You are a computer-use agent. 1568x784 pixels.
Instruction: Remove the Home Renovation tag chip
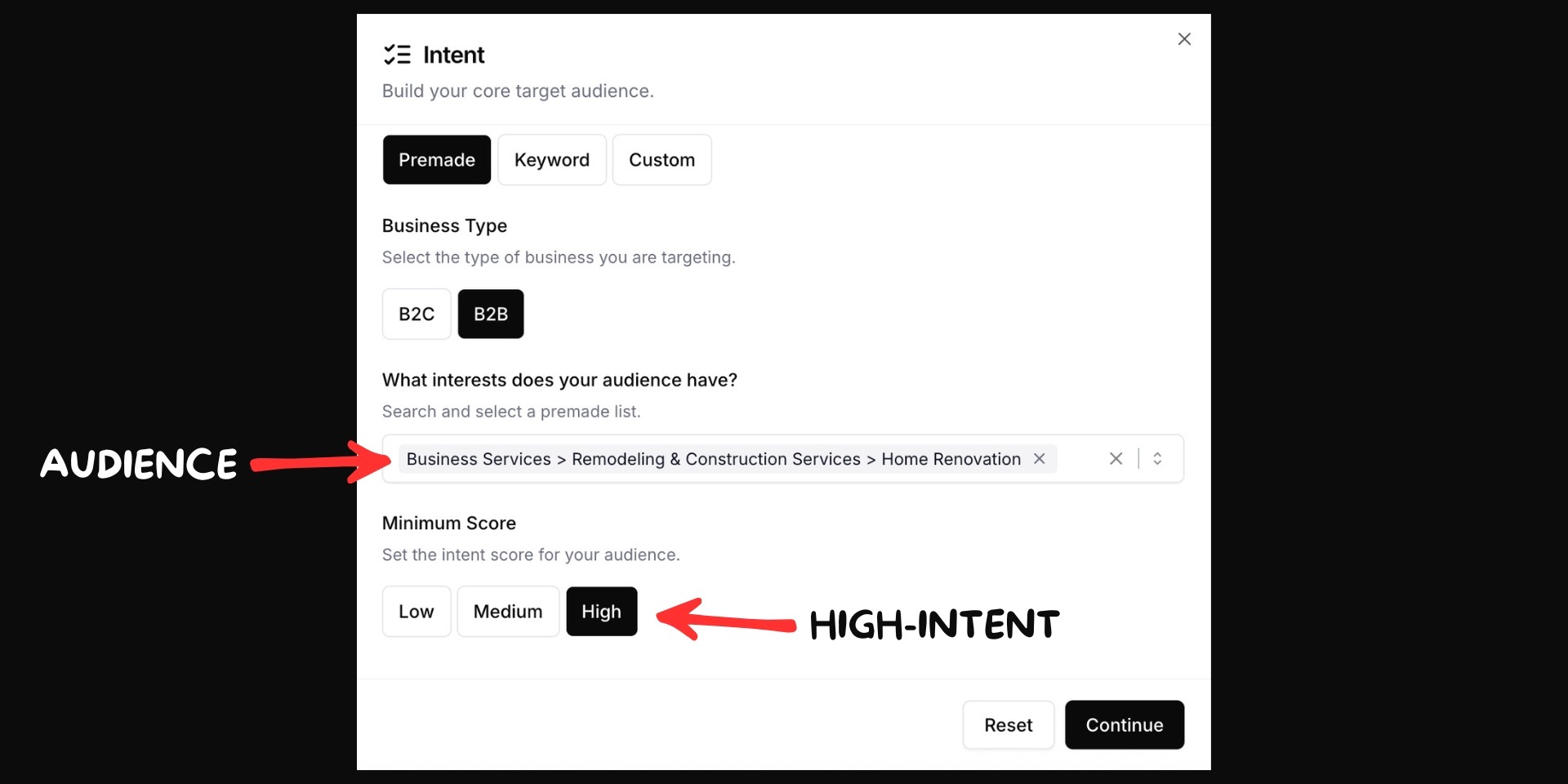point(1040,459)
